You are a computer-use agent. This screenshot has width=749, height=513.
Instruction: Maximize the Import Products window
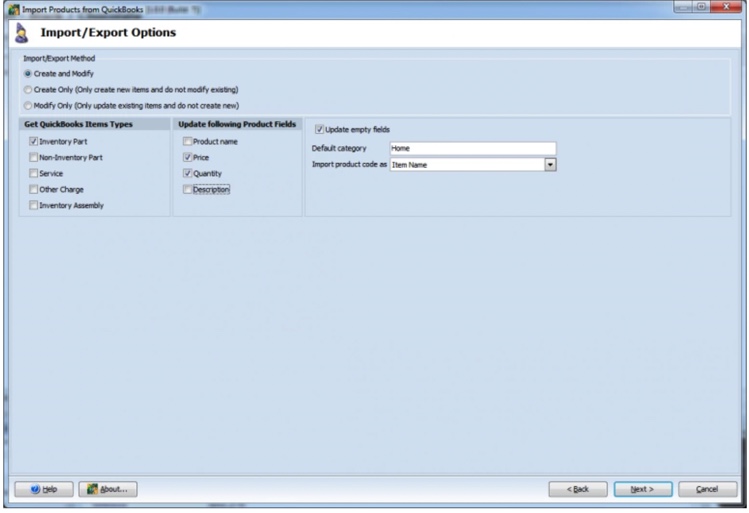(x=701, y=7)
